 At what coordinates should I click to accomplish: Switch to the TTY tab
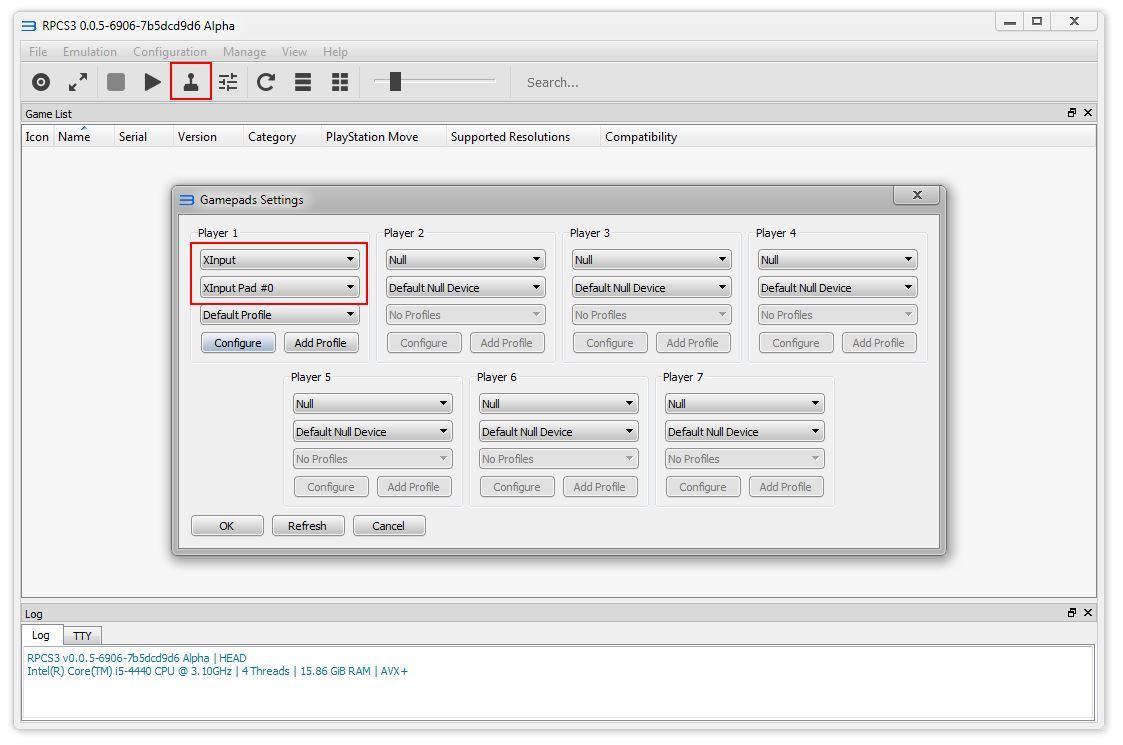(x=82, y=635)
